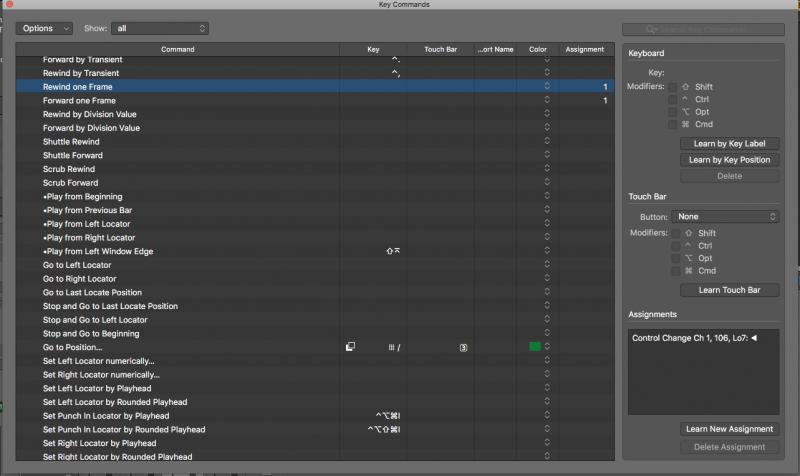Select the Shuttle Forward command
Screen dimensions: 800x476
pos(315,156)
